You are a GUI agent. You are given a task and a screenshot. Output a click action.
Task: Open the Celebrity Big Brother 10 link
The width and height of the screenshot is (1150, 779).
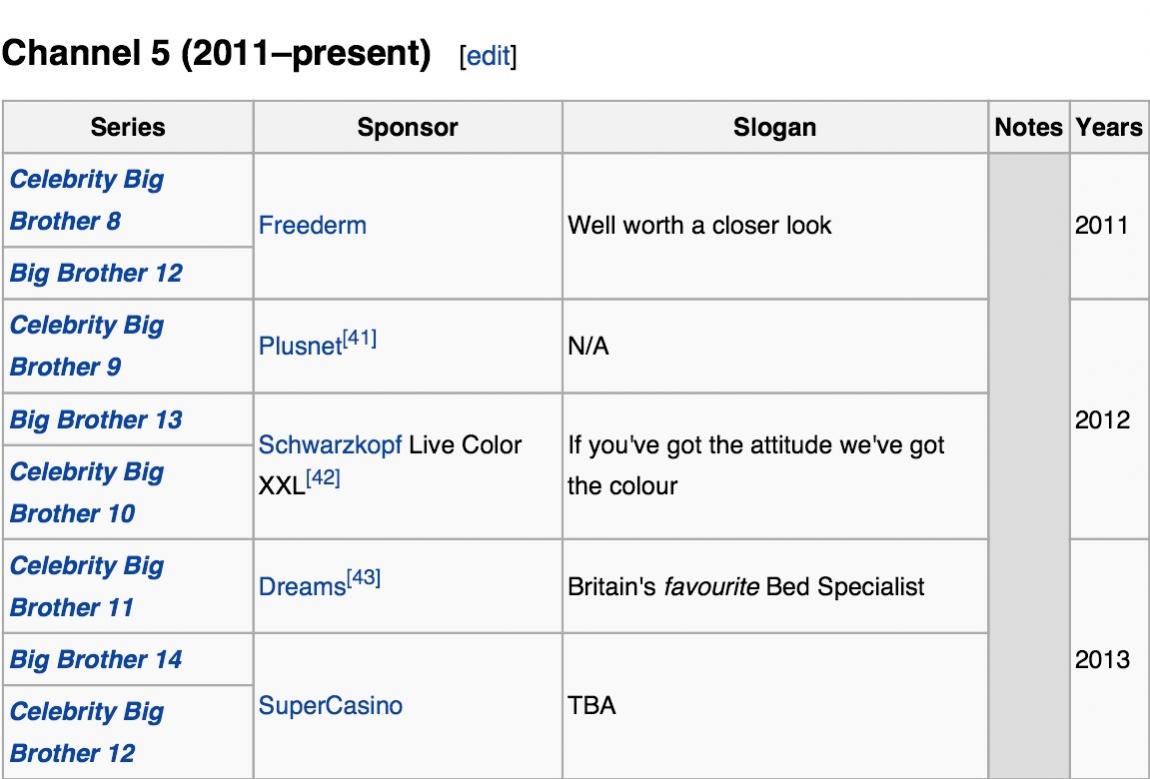tap(86, 492)
